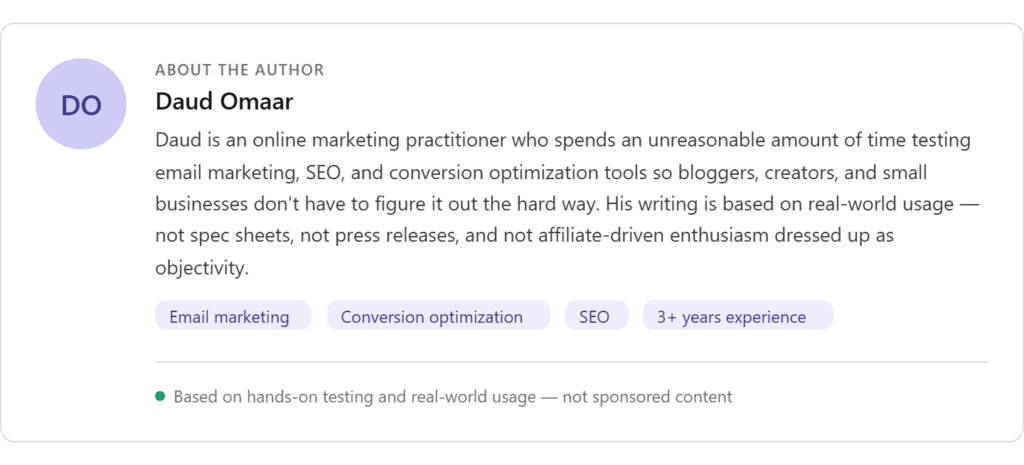Click the ABOUT THE AUTHOR heading

(x=240, y=70)
